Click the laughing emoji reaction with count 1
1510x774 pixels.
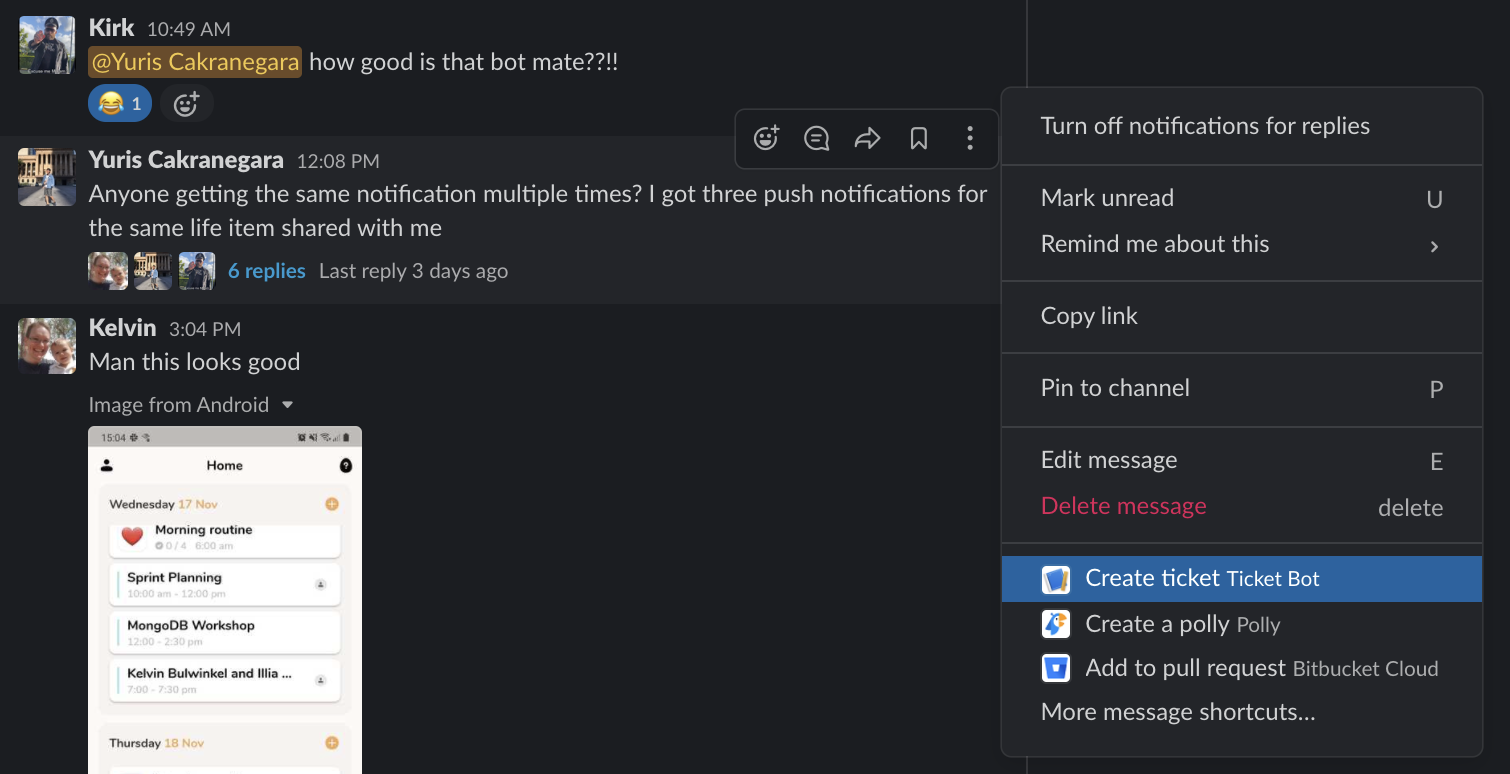coord(120,104)
